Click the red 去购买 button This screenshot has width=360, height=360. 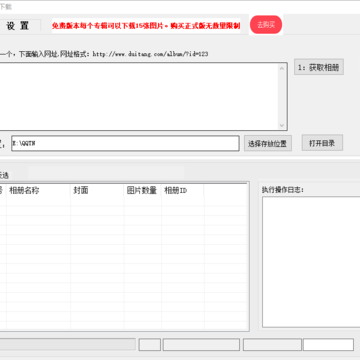pyautogui.click(x=266, y=25)
